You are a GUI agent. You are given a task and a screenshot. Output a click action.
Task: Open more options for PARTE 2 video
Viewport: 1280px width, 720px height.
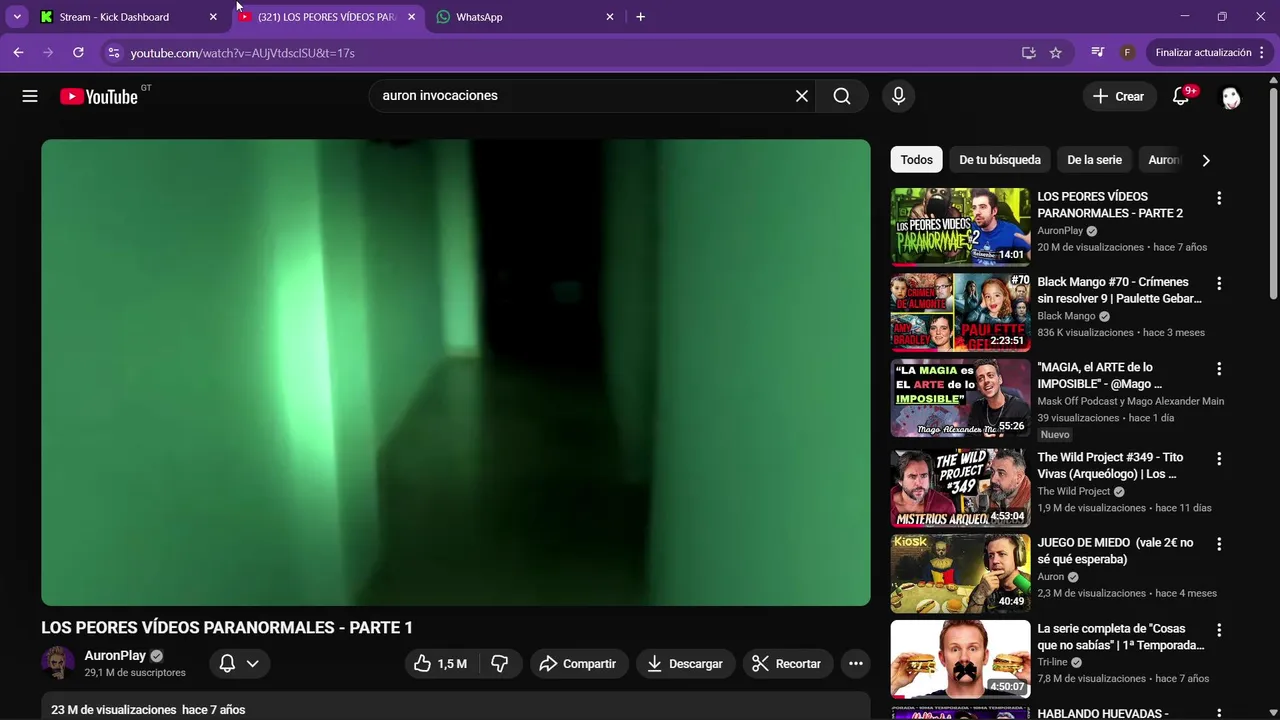click(1219, 198)
